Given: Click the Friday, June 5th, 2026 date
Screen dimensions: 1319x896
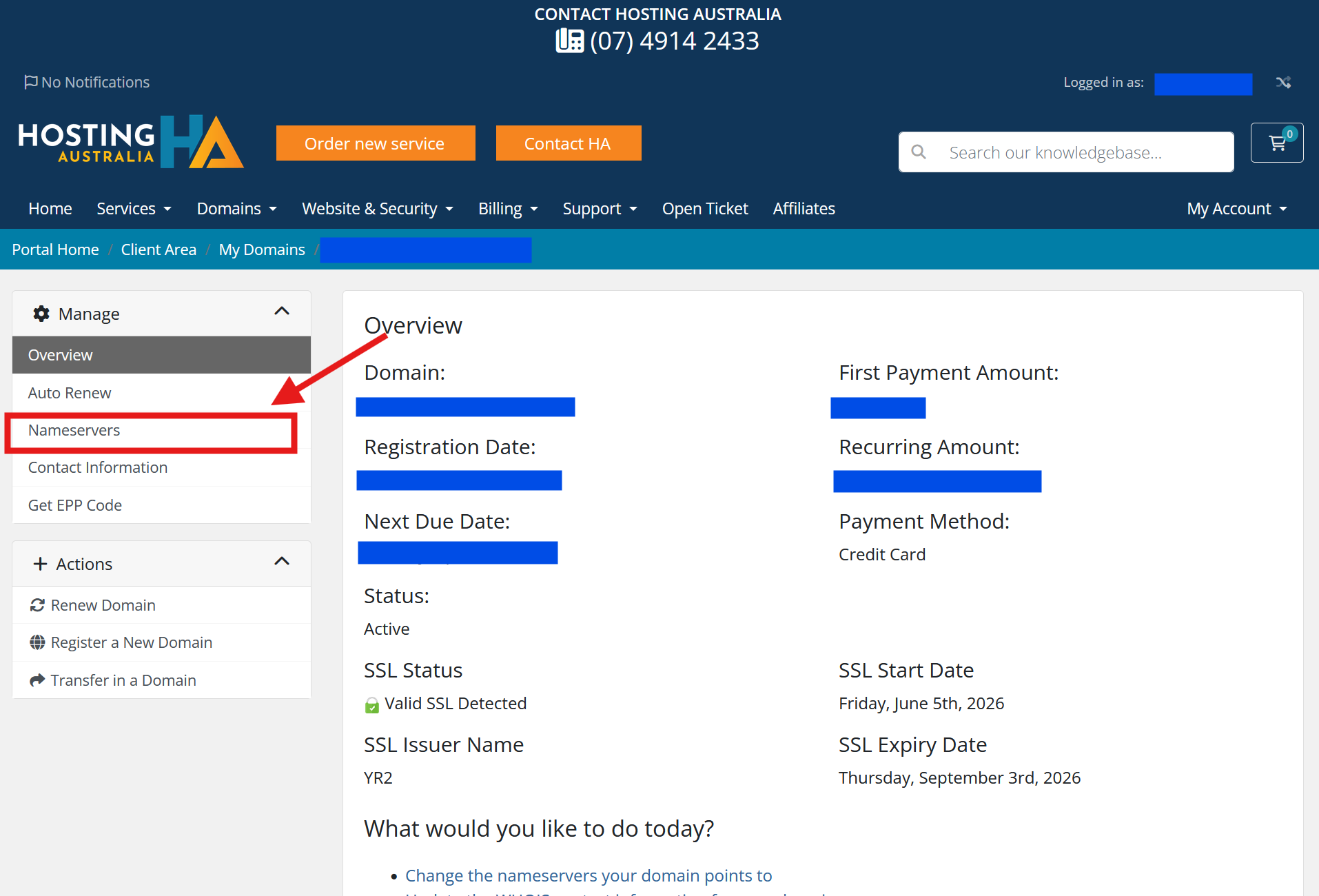Looking at the screenshot, I should 921,703.
